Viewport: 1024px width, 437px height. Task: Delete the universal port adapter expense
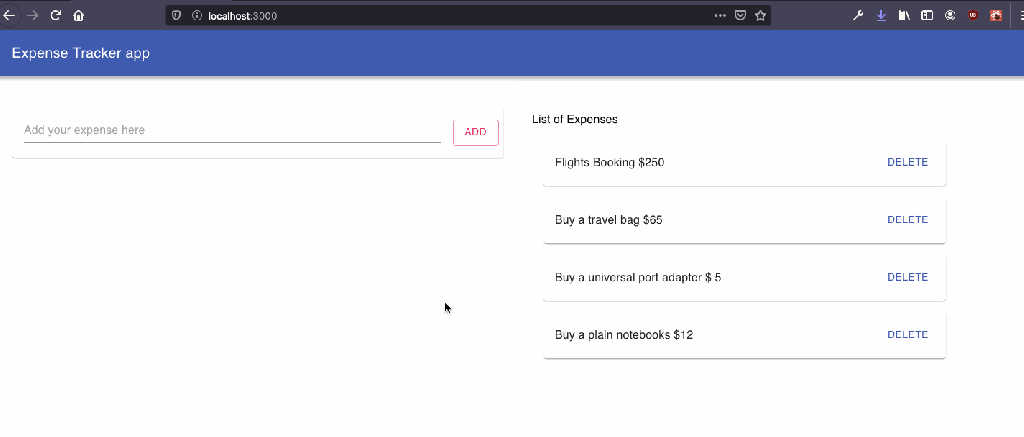pyautogui.click(x=907, y=277)
